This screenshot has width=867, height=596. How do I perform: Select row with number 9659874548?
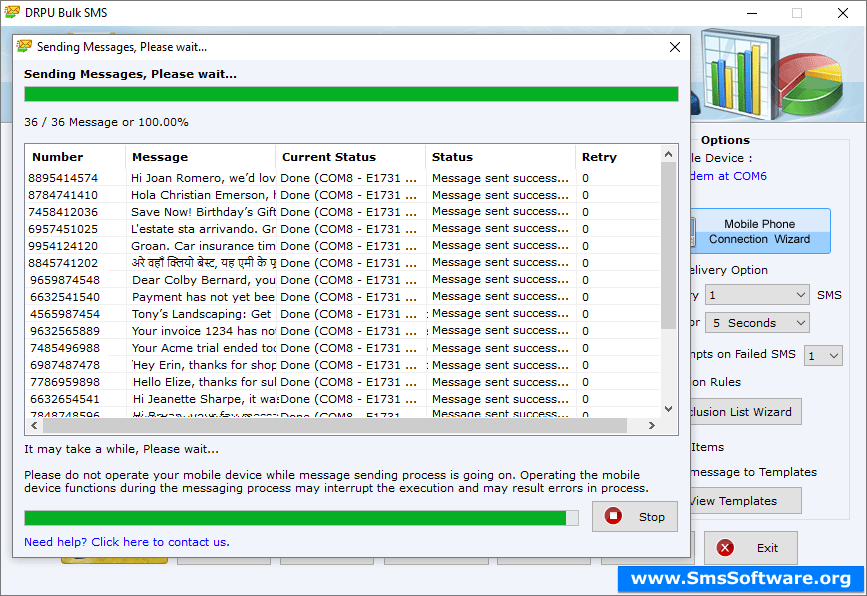point(343,280)
